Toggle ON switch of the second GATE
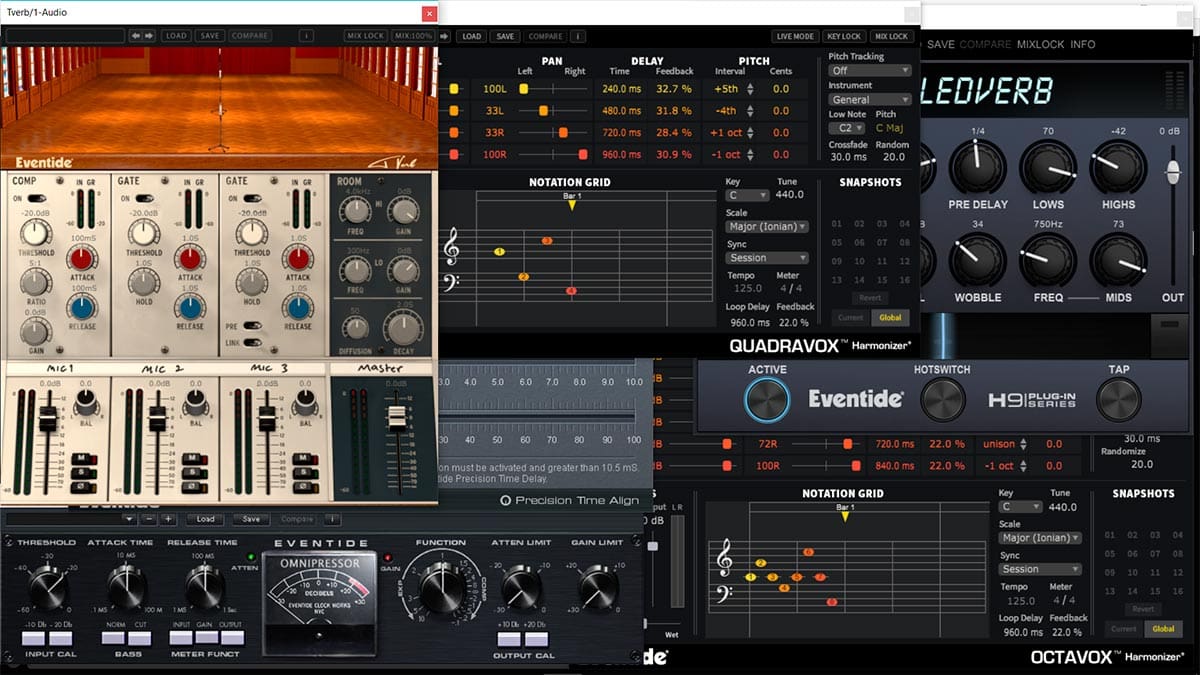The width and height of the screenshot is (1200, 675). coord(251,199)
